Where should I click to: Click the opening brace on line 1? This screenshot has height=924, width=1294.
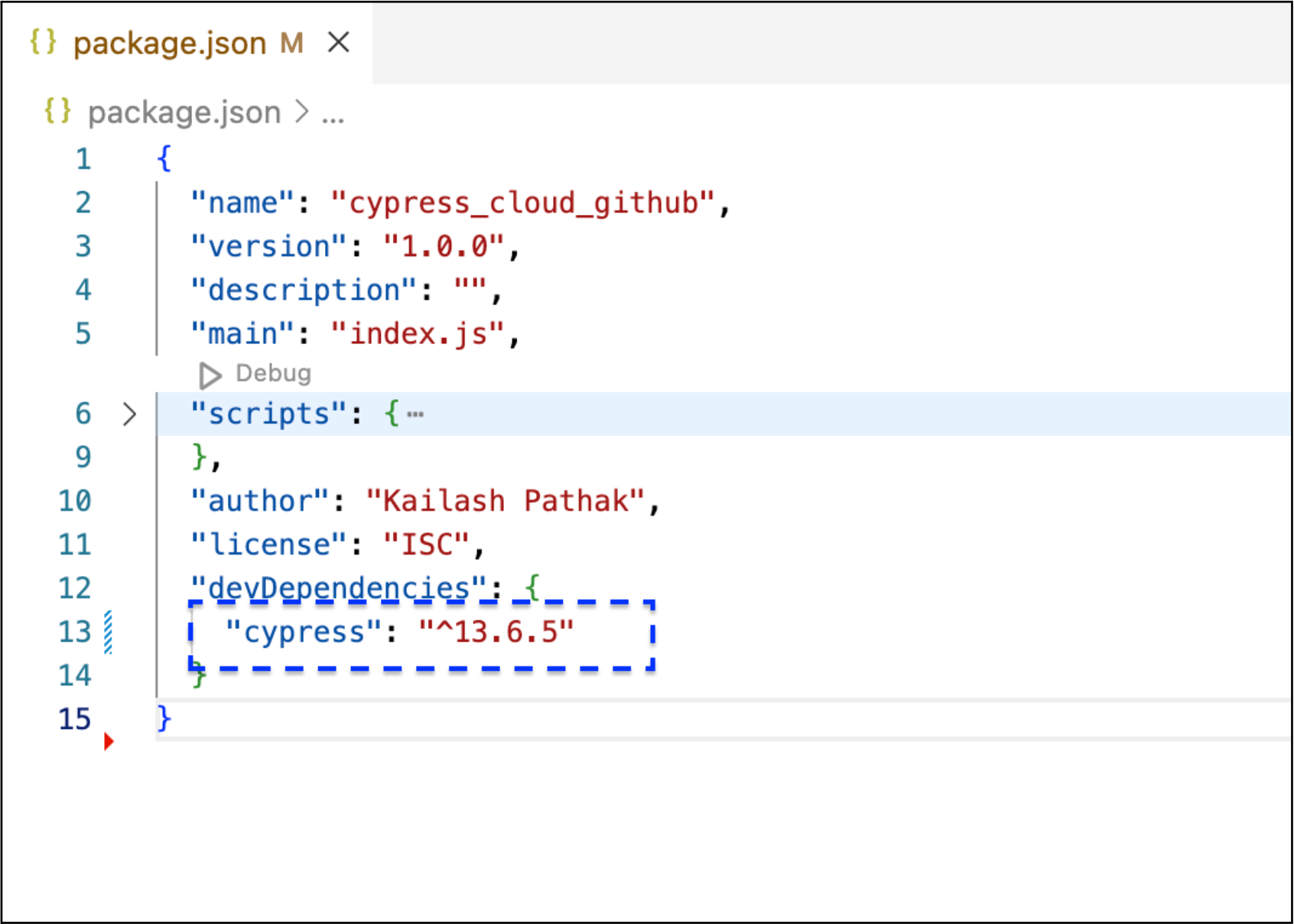click(x=164, y=159)
